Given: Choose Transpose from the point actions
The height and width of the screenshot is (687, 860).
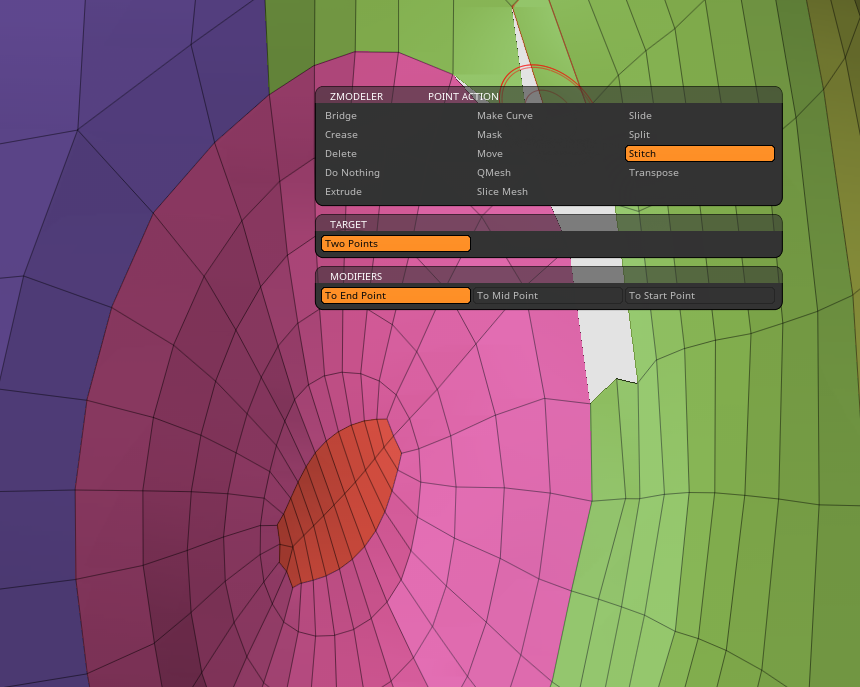Looking at the screenshot, I should pos(653,173).
